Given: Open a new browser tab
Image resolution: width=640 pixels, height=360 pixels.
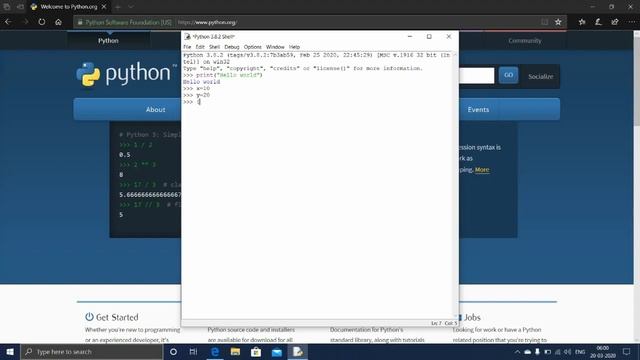Looking at the screenshot, I should pyautogui.click(x=118, y=7).
